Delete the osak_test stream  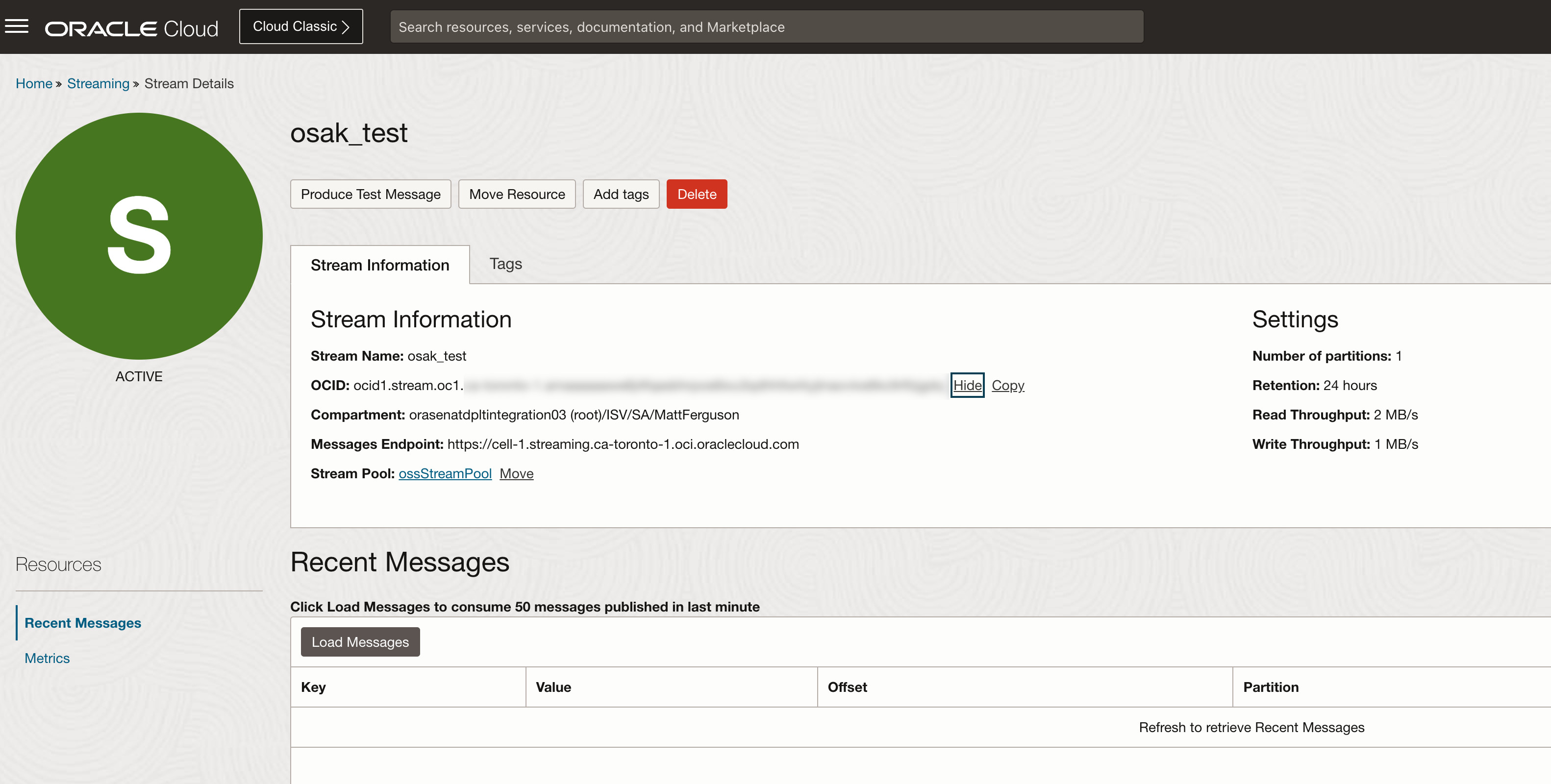click(697, 194)
